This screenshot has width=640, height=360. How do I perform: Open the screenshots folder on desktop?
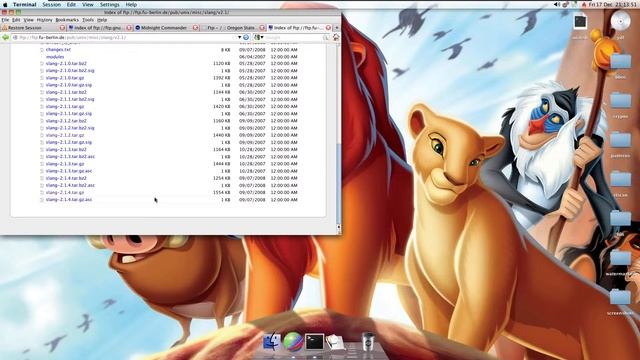[621, 298]
